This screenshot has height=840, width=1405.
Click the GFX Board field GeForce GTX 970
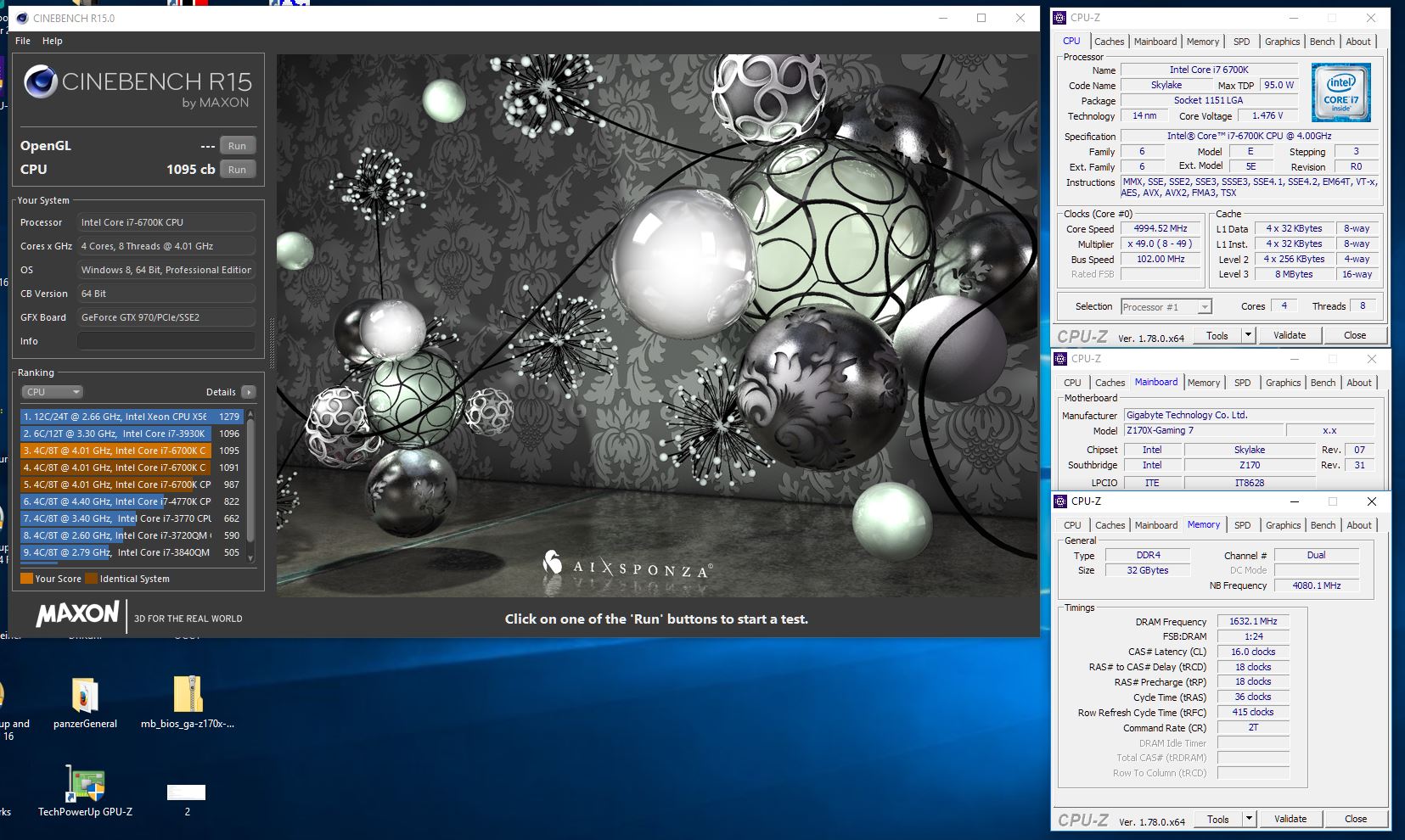(x=166, y=317)
